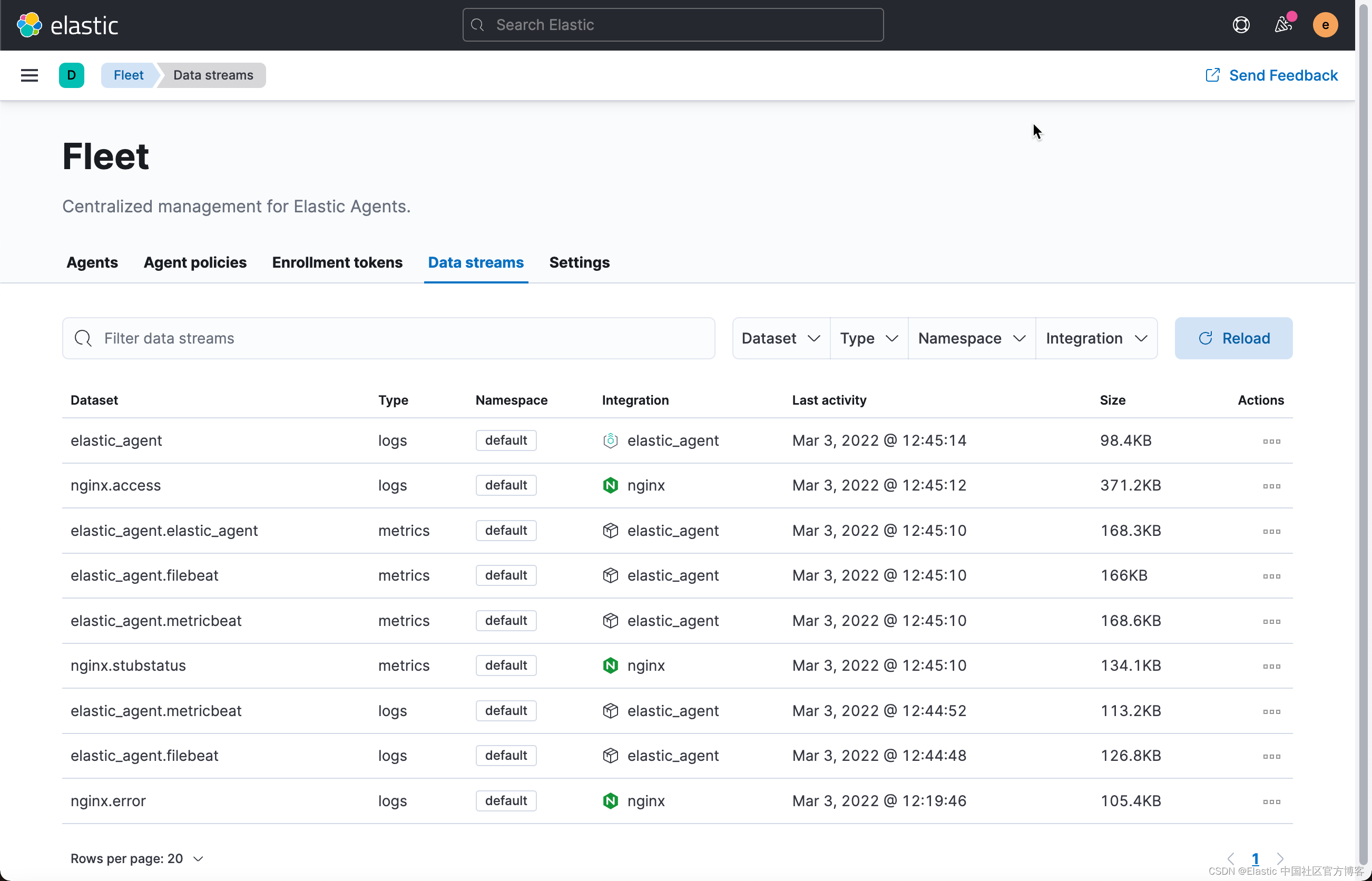Image resolution: width=1372 pixels, height=881 pixels.
Task: Switch to the Agent policies tab
Action: pos(195,262)
